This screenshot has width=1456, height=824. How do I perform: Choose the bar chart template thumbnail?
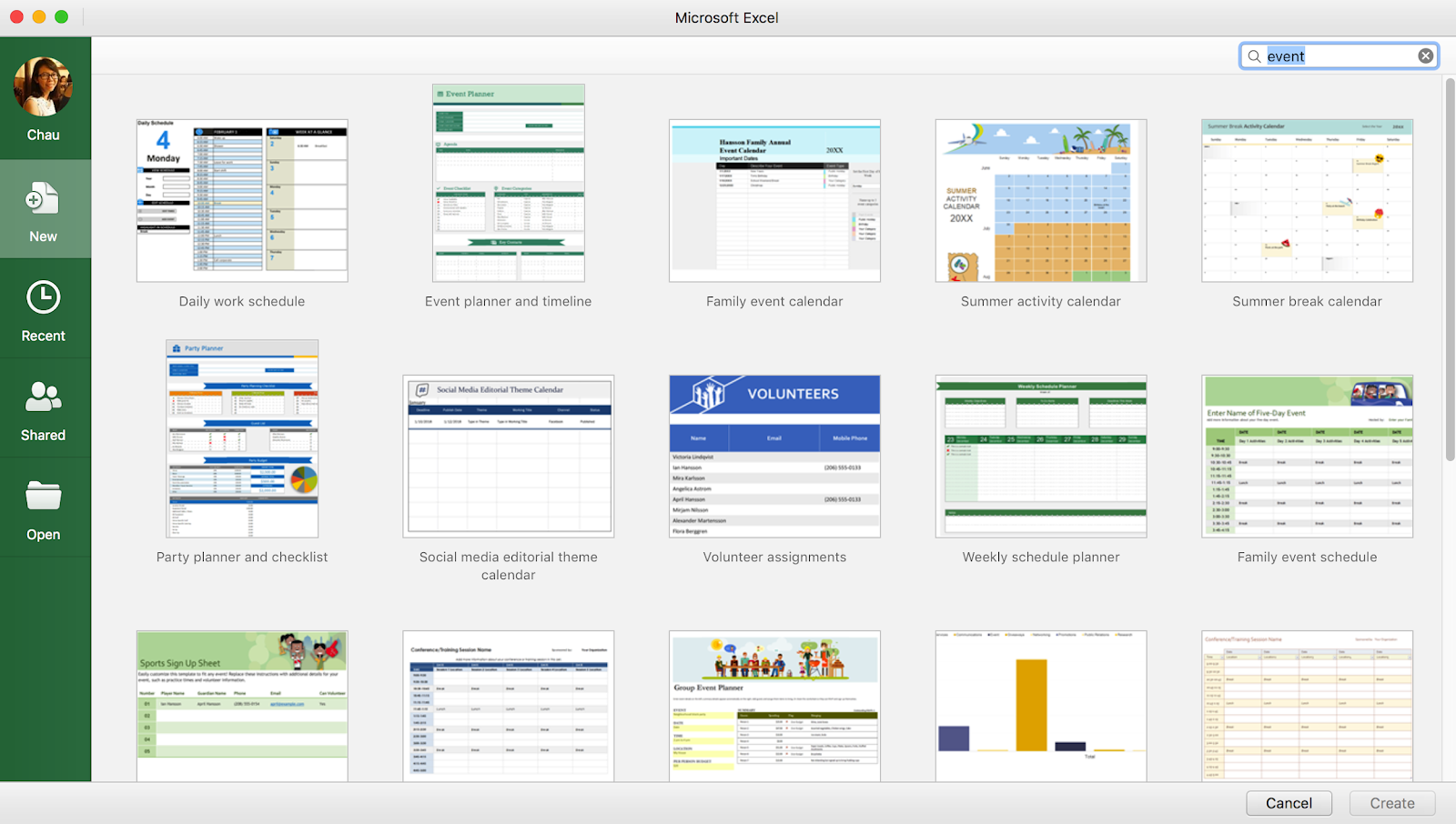click(x=1041, y=706)
